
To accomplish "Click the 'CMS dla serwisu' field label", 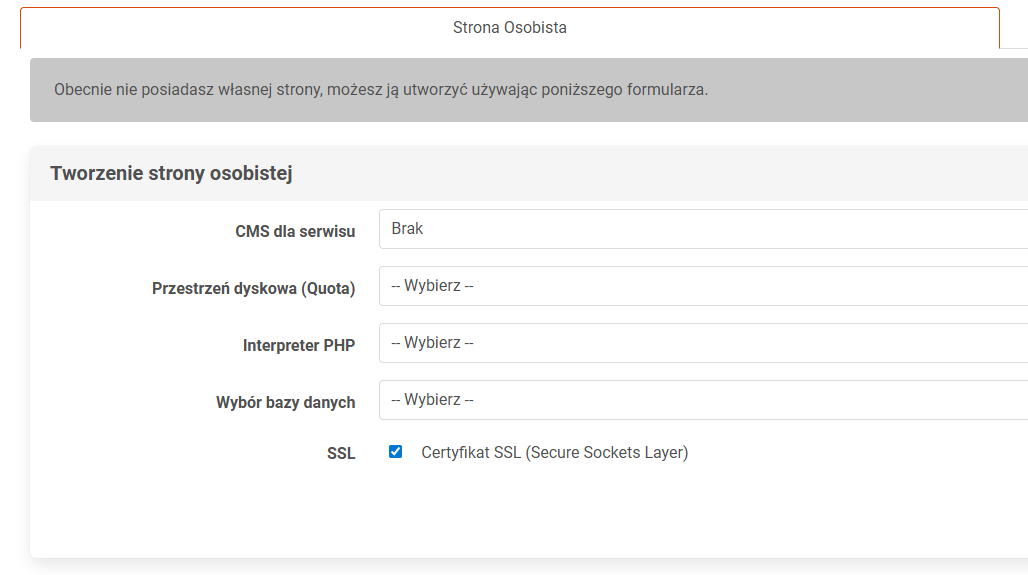I will tap(295, 231).
